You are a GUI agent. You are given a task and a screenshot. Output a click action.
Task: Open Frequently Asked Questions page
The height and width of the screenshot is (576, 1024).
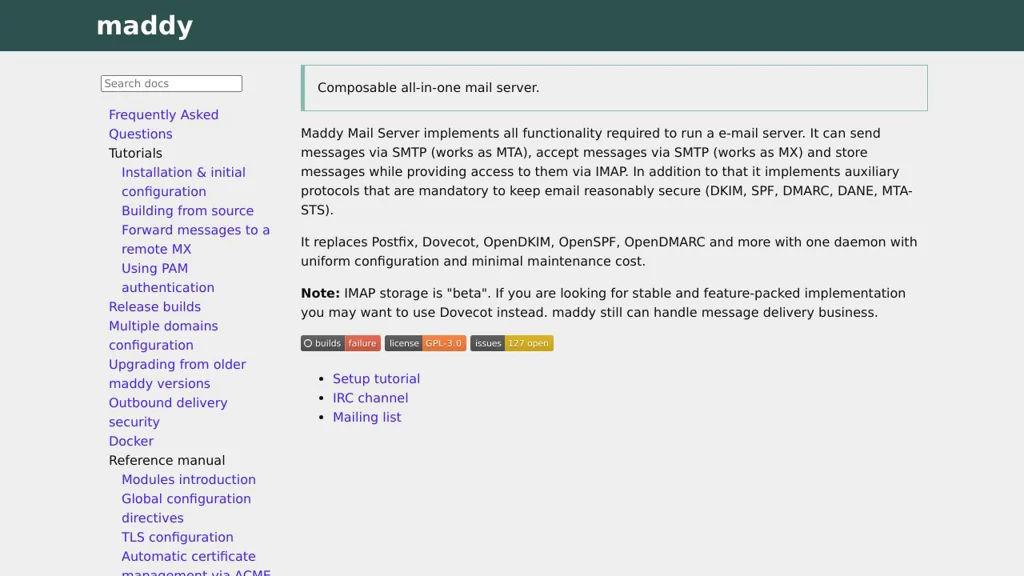pos(163,124)
